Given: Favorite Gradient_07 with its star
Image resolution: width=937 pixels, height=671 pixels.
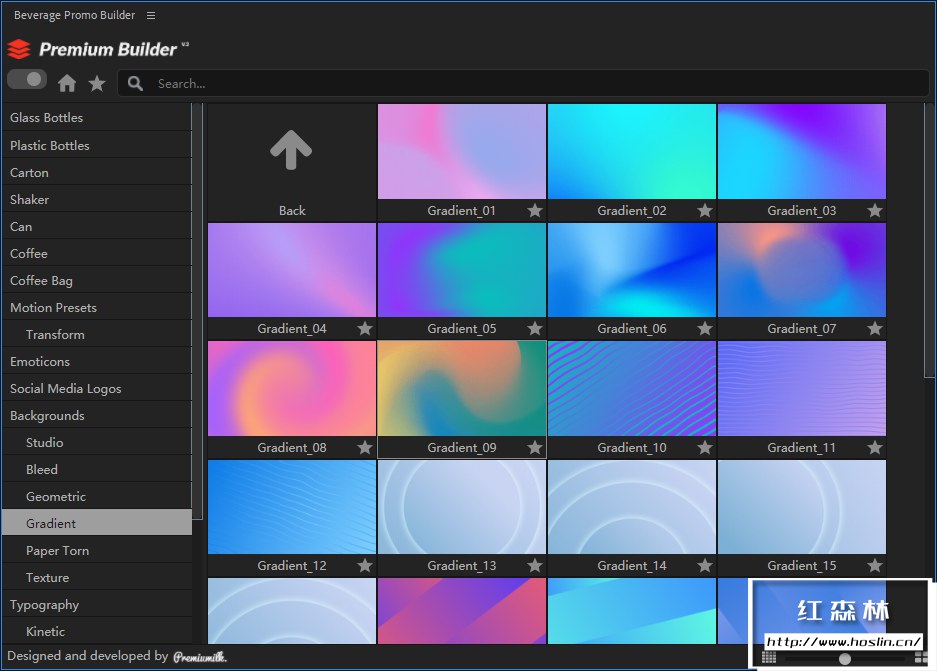Looking at the screenshot, I should click(875, 329).
